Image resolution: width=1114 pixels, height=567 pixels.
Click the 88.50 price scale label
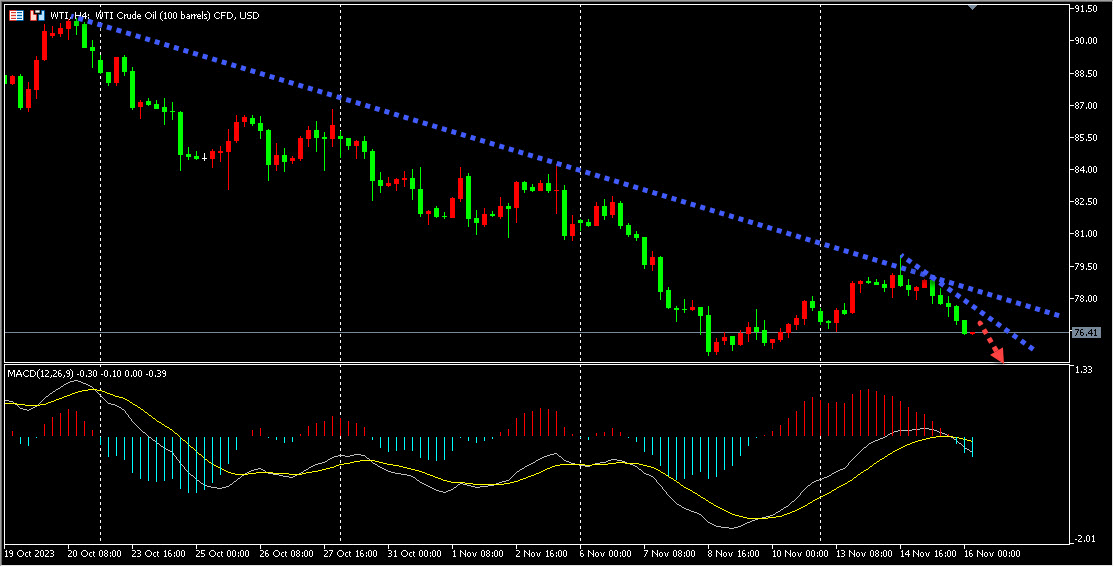point(1086,73)
